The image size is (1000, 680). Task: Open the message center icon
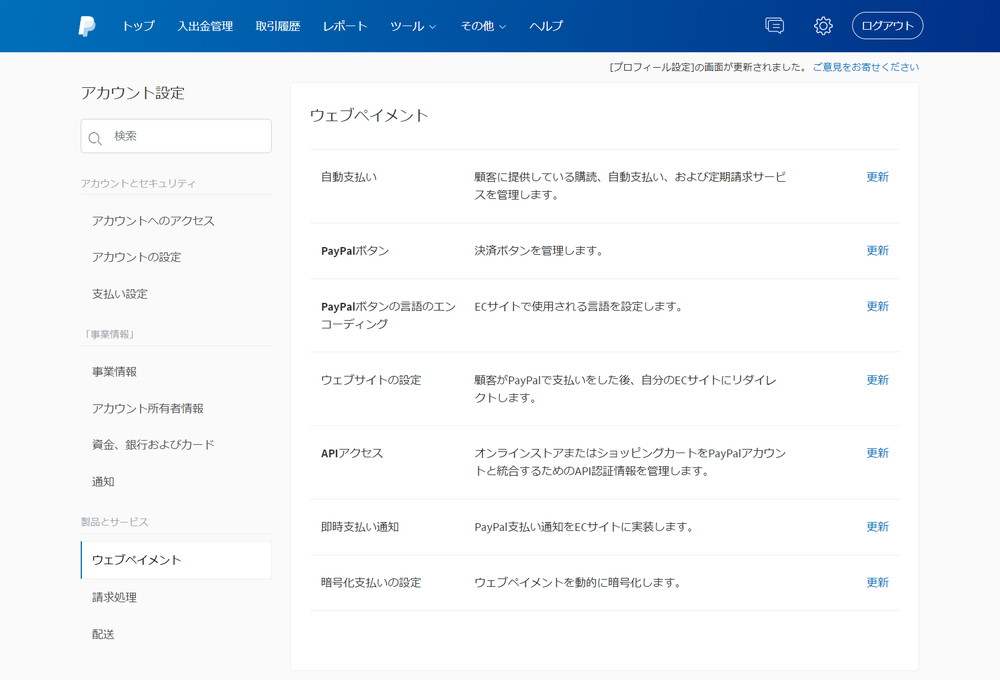click(x=774, y=26)
